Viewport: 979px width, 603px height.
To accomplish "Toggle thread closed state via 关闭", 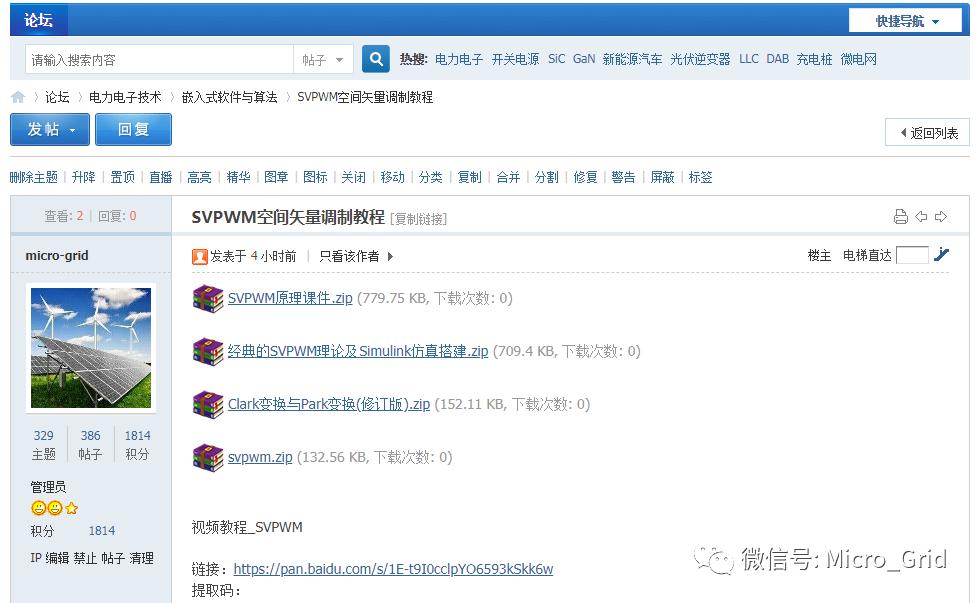I will click(353, 176).
